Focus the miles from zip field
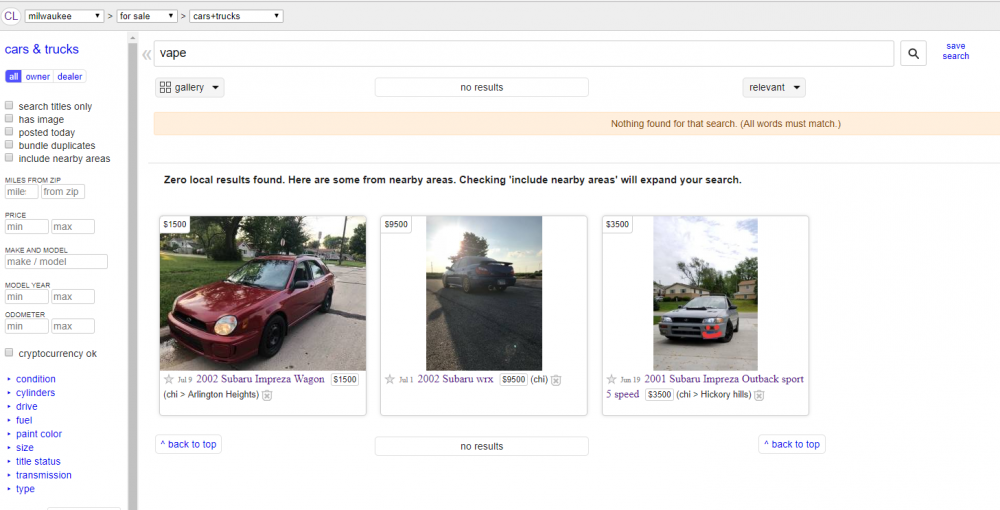This screenshot has height=510, width=1000. (x=22, y=191)
